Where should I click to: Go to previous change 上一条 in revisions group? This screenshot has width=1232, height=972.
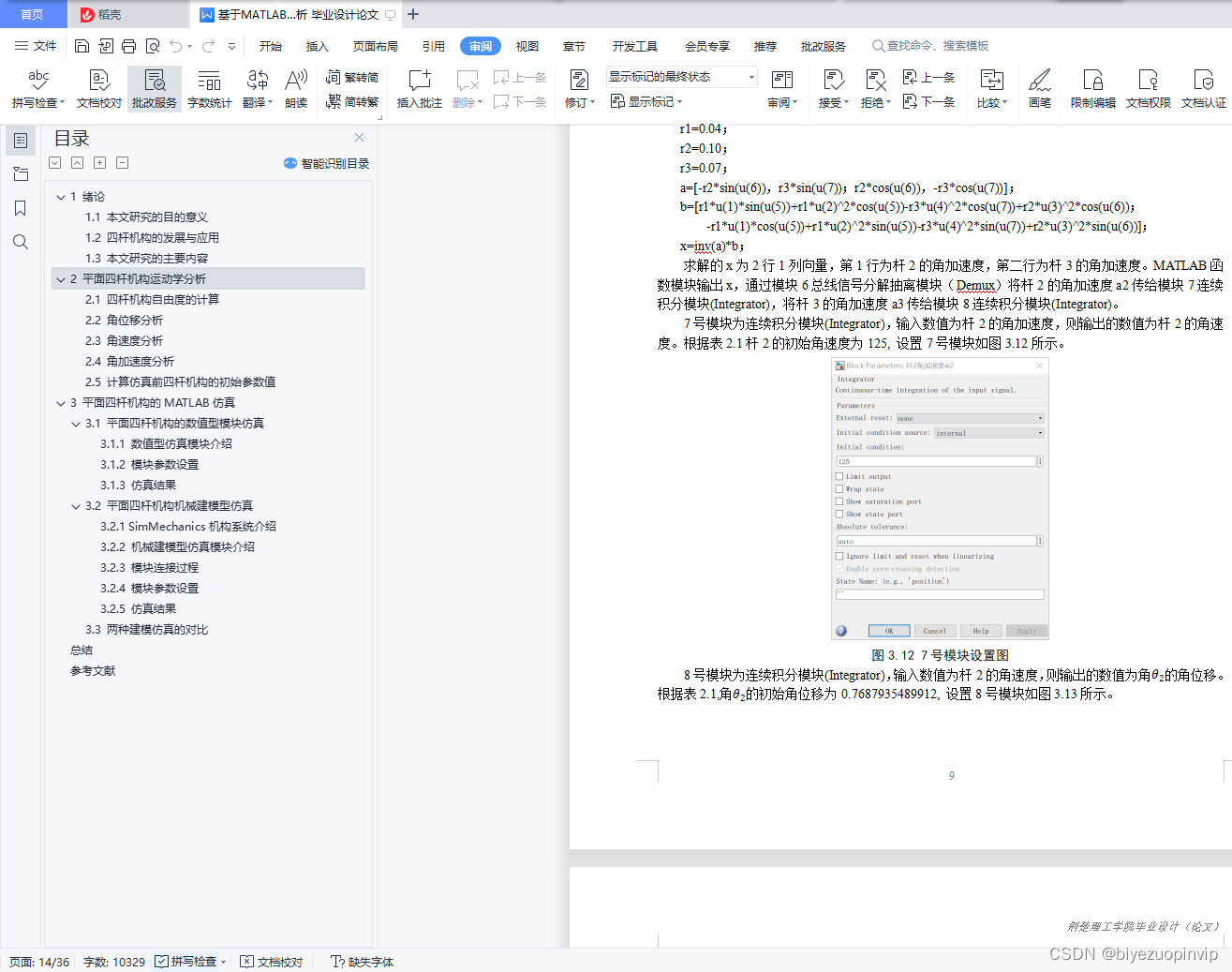coord(929,77)
